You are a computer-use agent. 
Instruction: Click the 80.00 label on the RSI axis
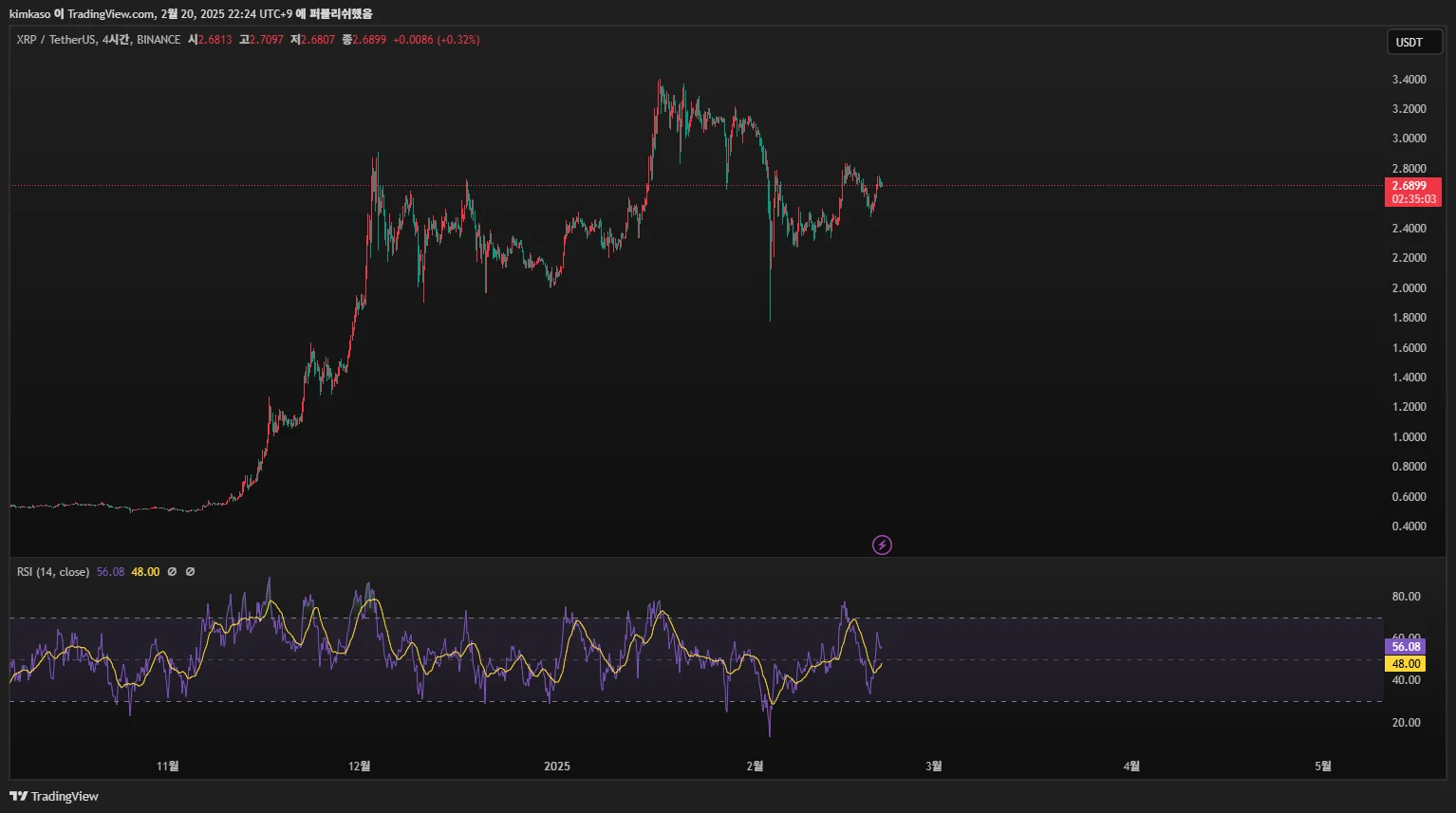1407,597
